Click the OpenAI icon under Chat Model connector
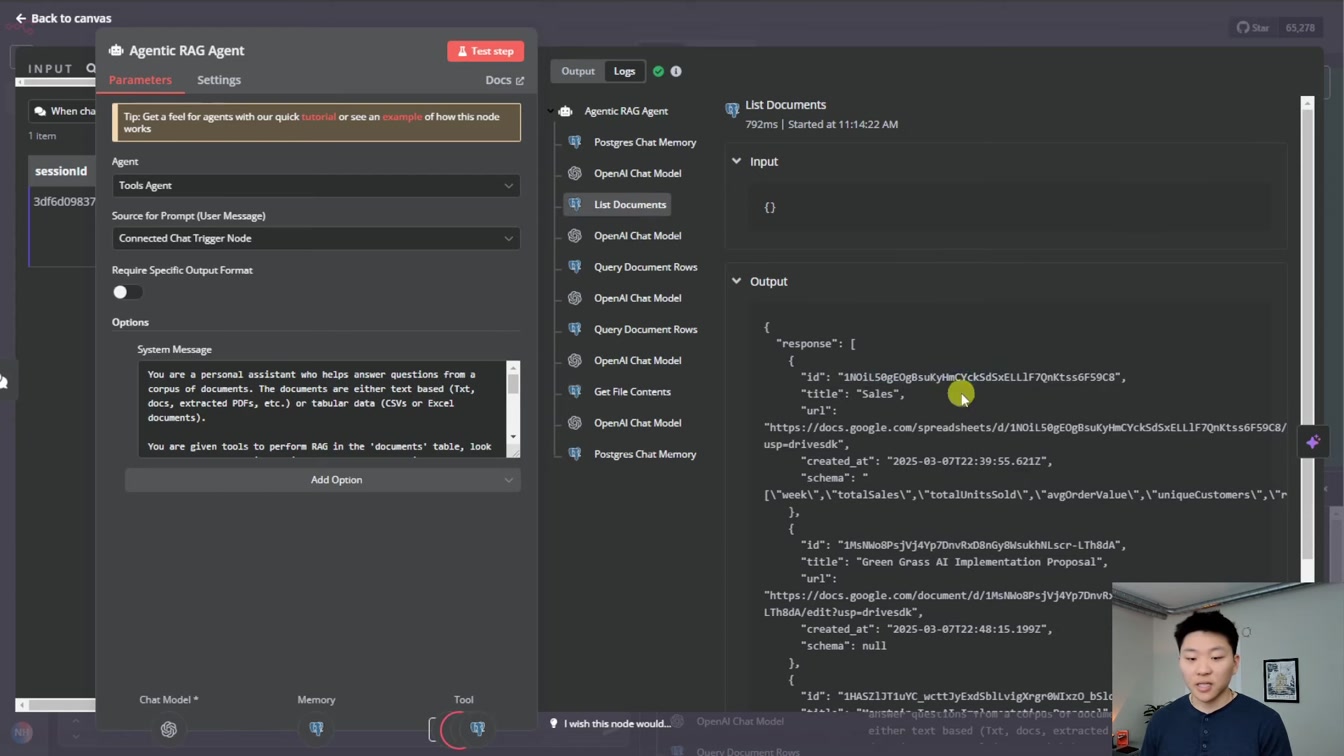The height and width of the screenshot is (756, 1344). click(x=168, y=730)
